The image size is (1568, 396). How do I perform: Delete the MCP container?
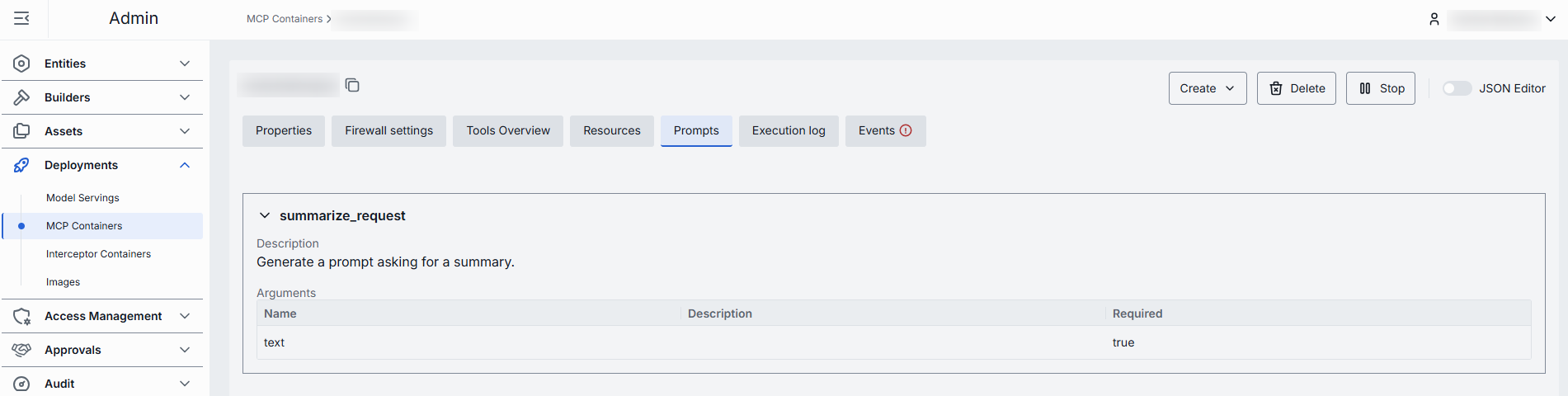click(1296, 88)
